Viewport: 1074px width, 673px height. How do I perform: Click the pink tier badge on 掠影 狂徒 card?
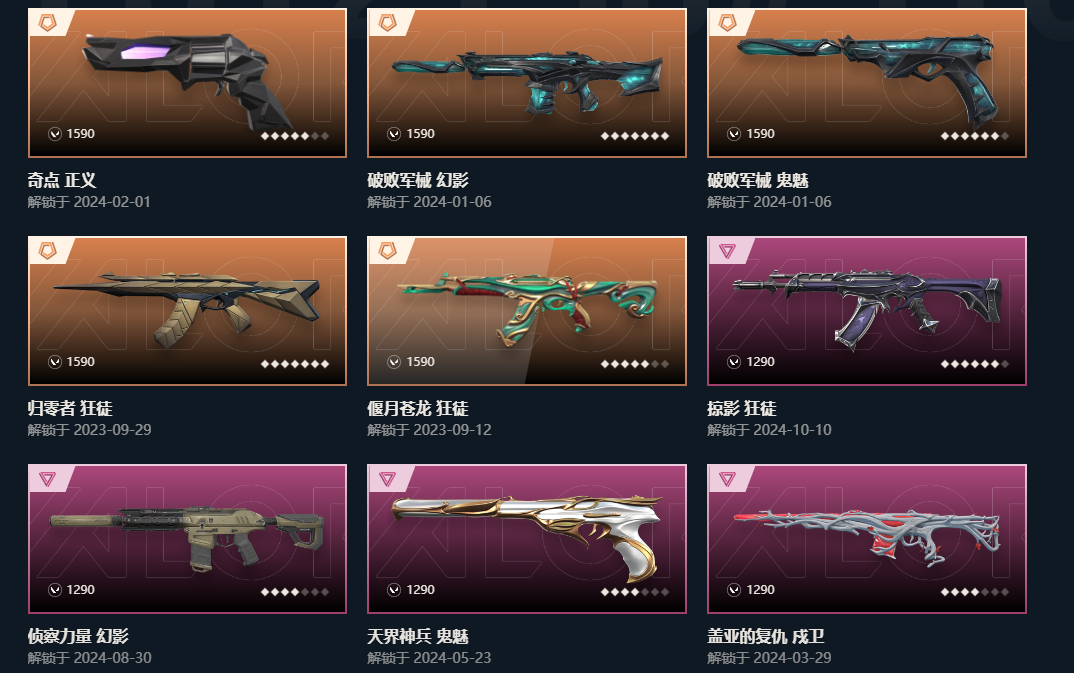(727, 251)
